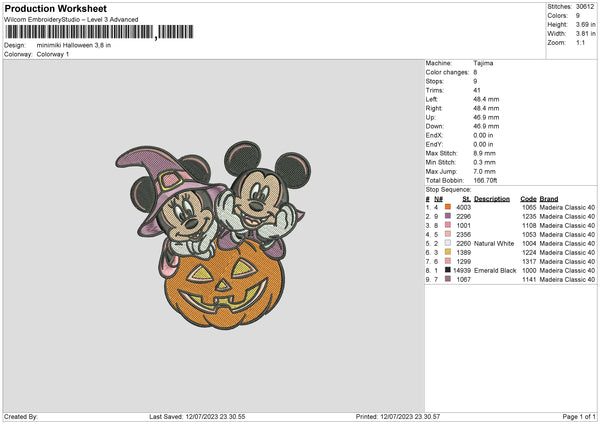Click the Stitches value 30612
Viewport: 600px width, 424px height.
(x=585, y=7)
